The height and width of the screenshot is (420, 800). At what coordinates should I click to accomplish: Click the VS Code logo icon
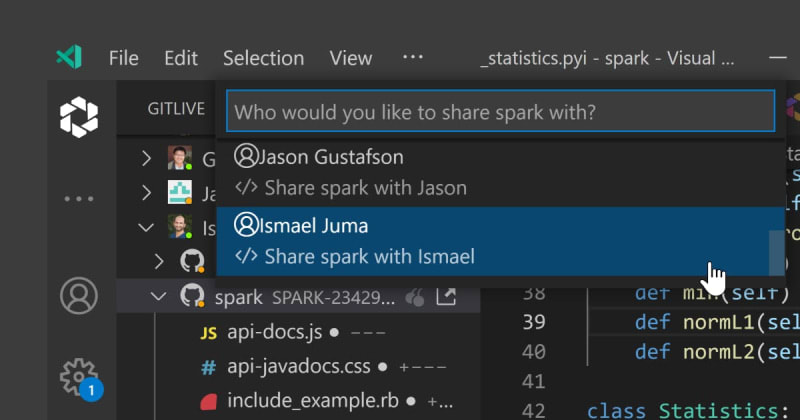pyautogui.click(x=68, y=58)
